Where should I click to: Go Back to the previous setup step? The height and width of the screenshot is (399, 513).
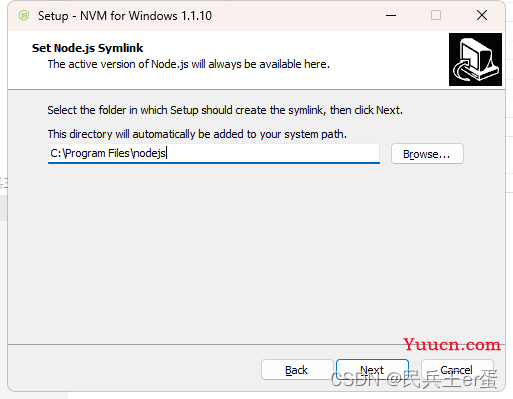(297, 370)
